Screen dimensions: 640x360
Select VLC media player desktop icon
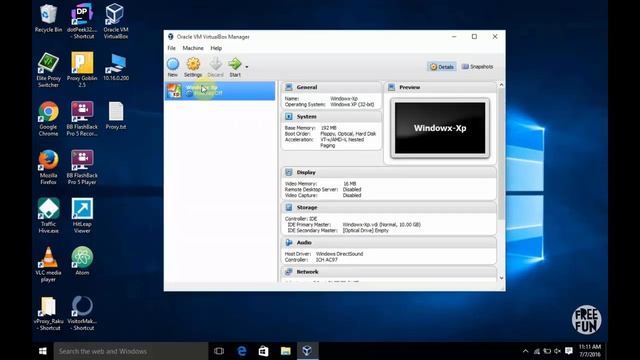pos(48,264)
